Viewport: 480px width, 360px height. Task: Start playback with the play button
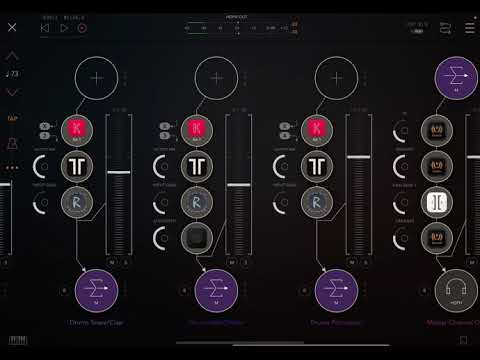point(64,28)
